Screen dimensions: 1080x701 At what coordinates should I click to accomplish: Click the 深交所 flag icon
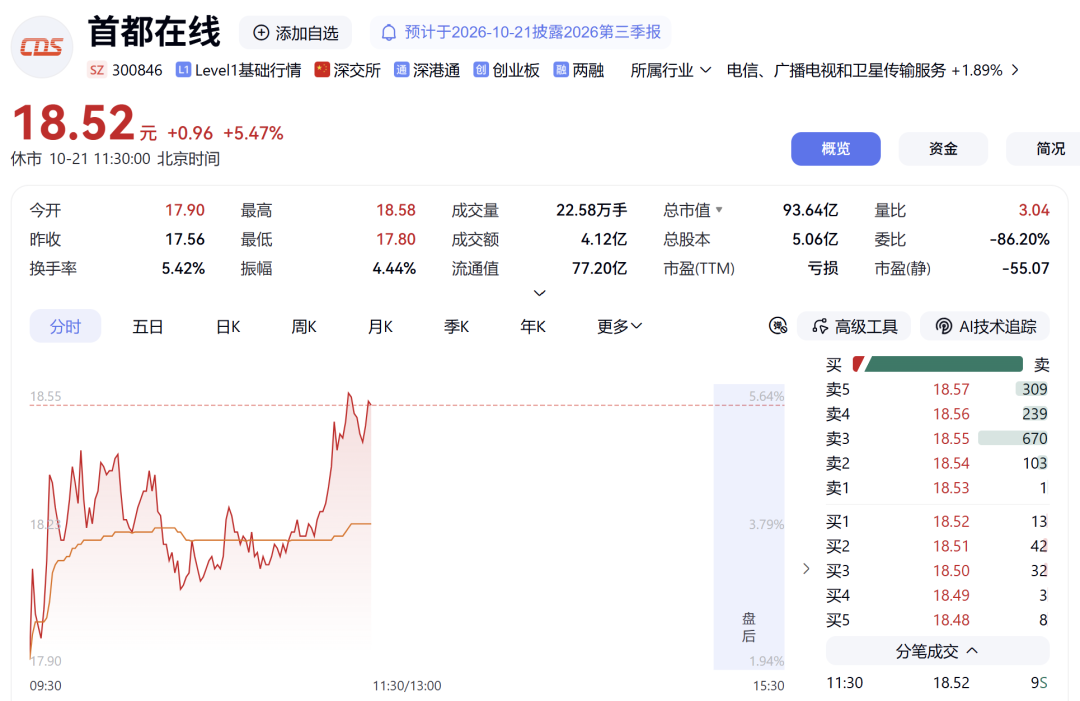click(322, 70)
